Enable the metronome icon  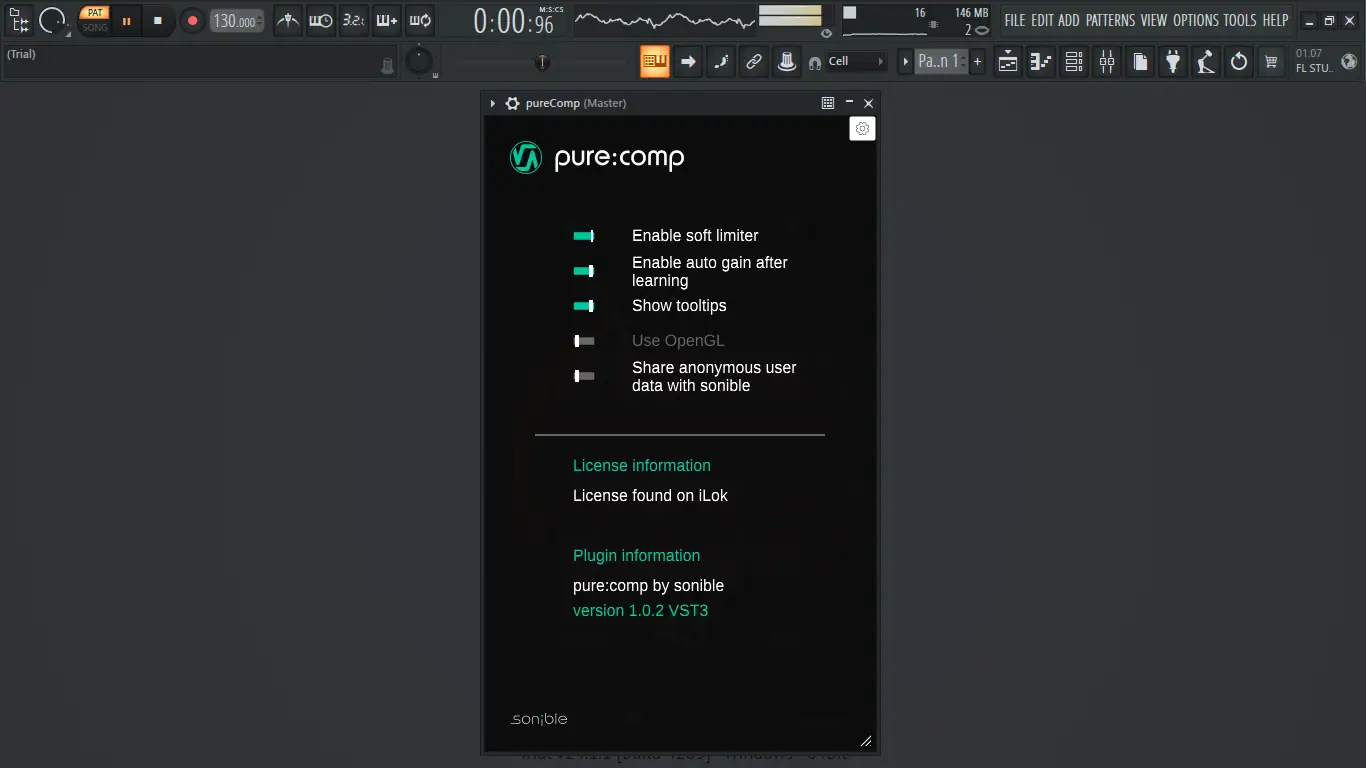[x=287, y=20]
